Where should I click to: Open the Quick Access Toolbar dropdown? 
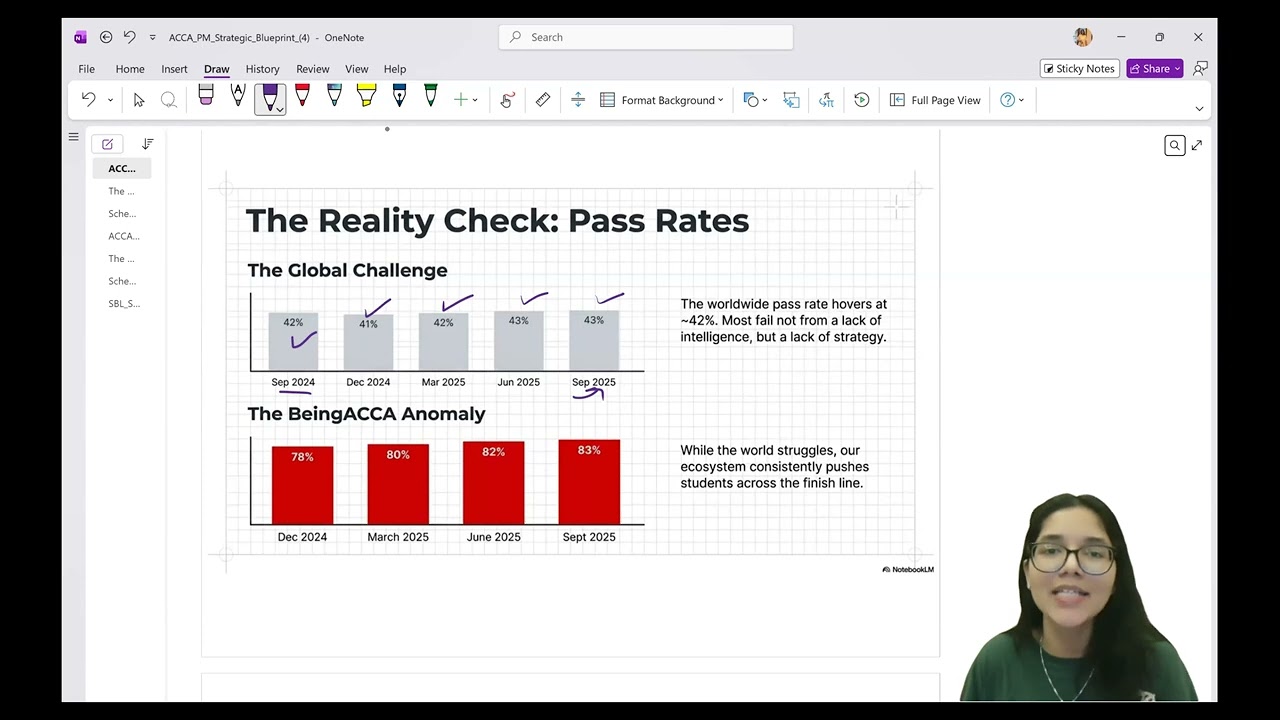pyautogui.click(x=152, y=37)
